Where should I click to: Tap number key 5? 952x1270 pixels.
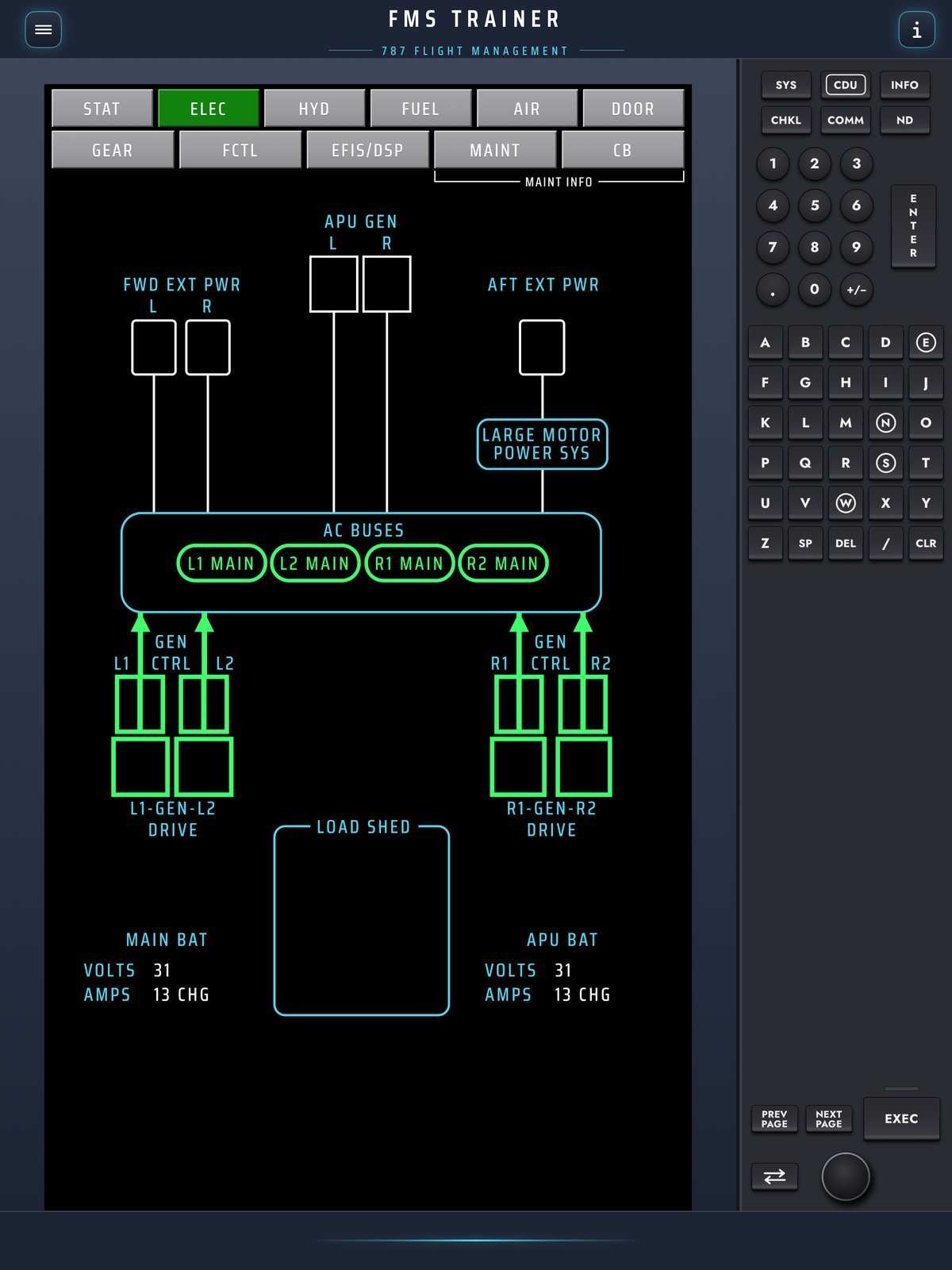pos(815,206)
